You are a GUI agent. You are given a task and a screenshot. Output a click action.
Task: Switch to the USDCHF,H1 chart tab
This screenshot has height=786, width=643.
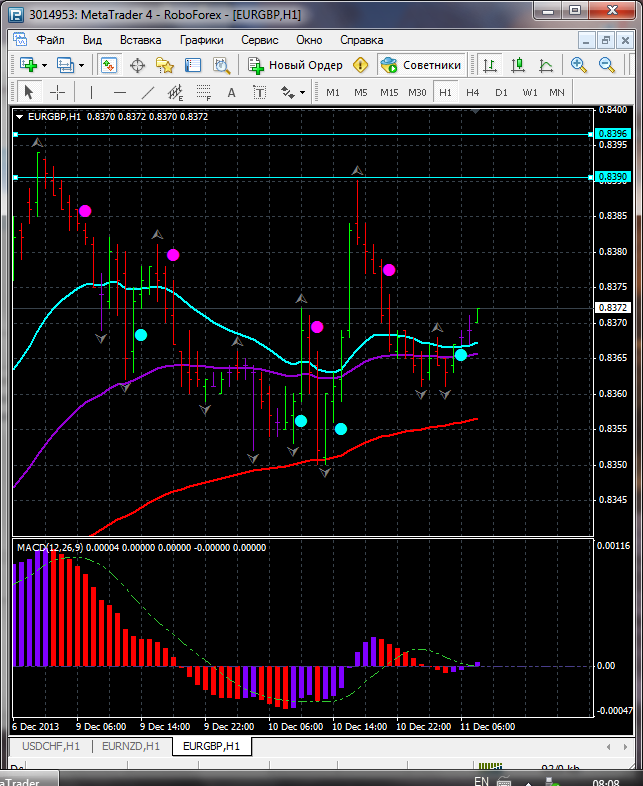click(51, 746)
